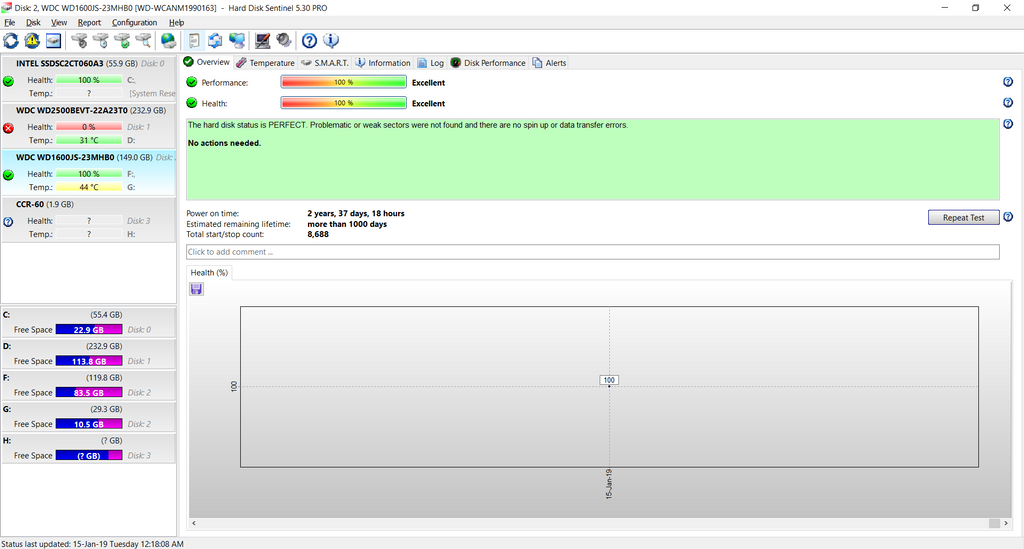Click the help icon next to Repeat Test
The image size is (1024, 549).
point(1008,217)
